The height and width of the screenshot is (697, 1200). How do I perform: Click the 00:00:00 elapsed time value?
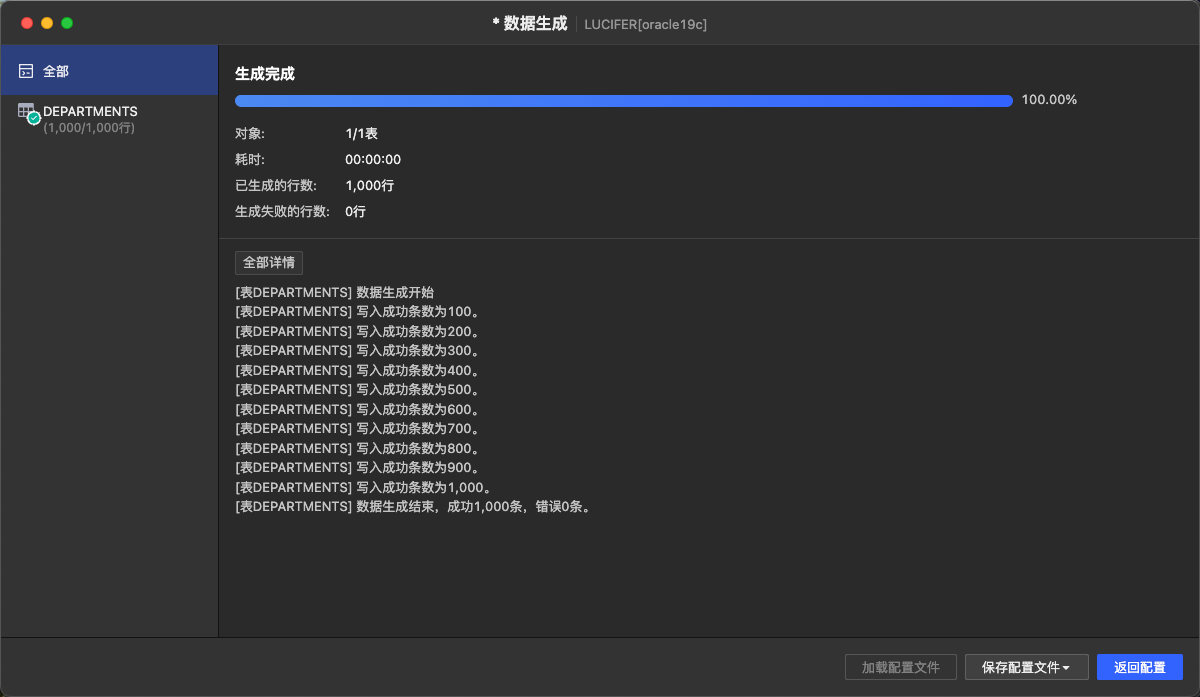373,159
